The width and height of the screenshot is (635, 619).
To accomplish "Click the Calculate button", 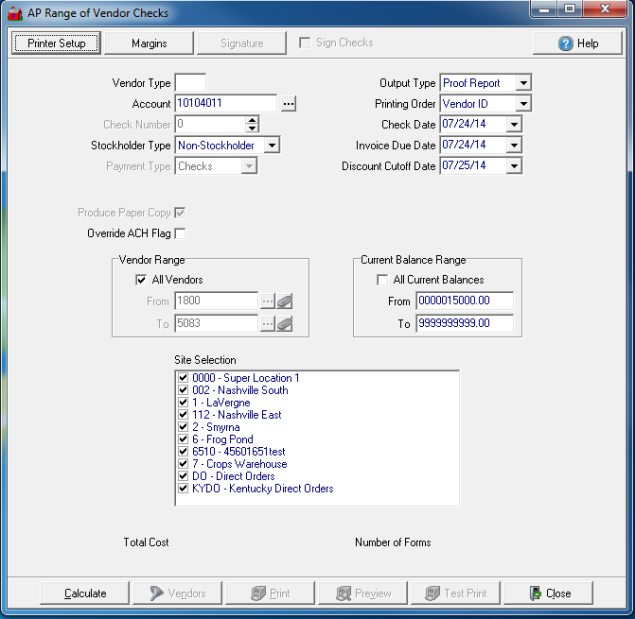I will pos(85,593).
